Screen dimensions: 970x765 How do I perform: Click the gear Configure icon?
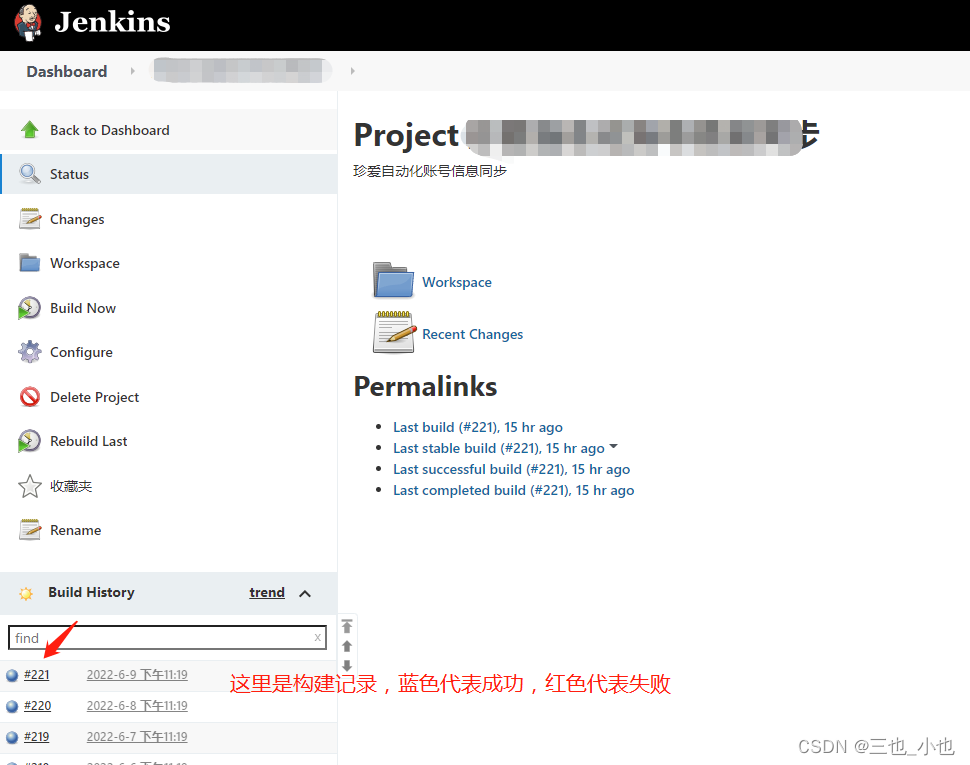(x=30, y=352)
